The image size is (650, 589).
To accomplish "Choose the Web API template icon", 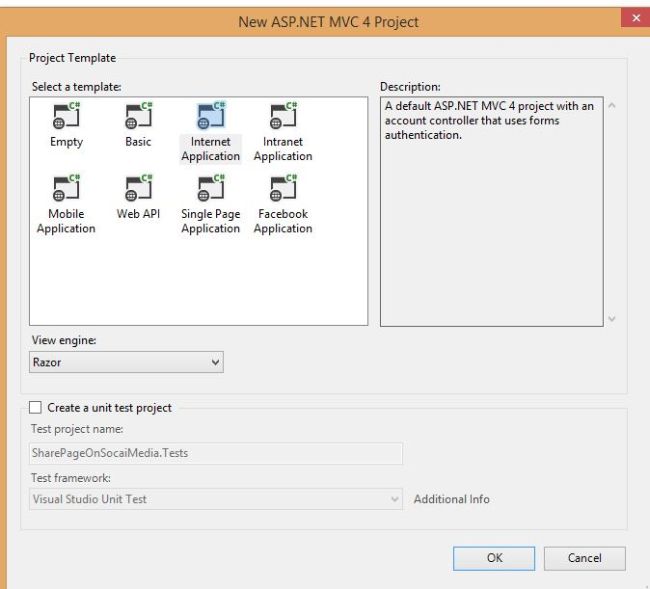I will click(x=138, y=188).
